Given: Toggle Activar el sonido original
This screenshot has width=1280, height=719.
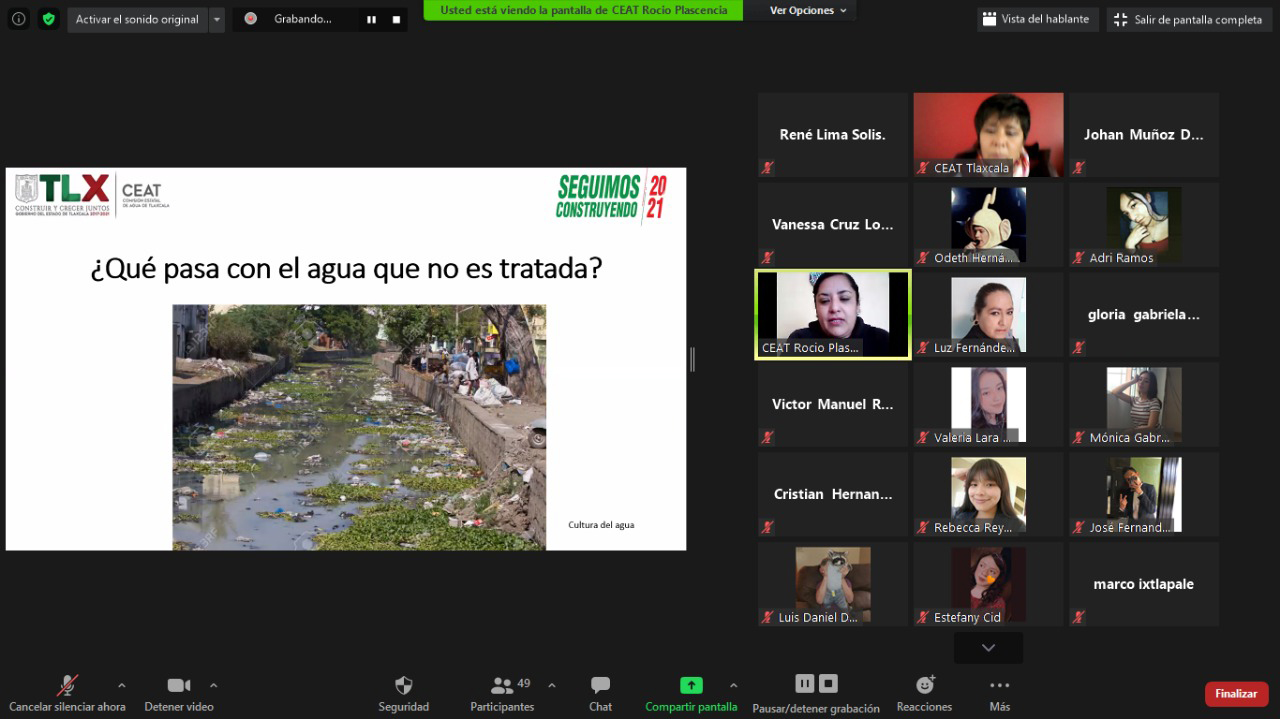Looking at the screenshot, I should pyautogui.click(x=137, y=19).
